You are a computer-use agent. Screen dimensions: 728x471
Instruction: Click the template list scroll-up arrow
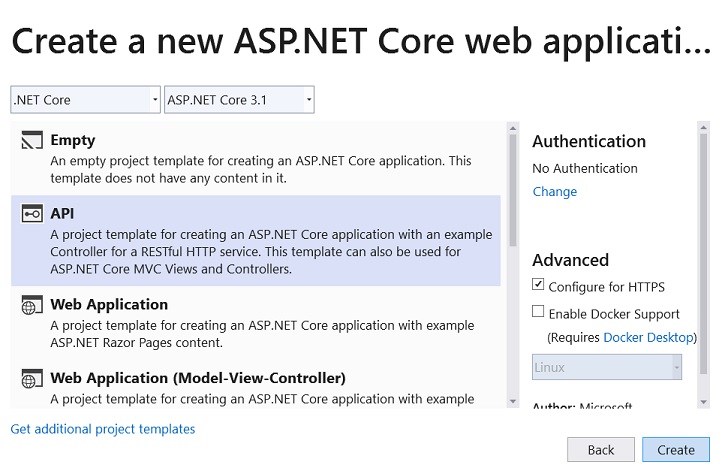[x=513, y=128]
